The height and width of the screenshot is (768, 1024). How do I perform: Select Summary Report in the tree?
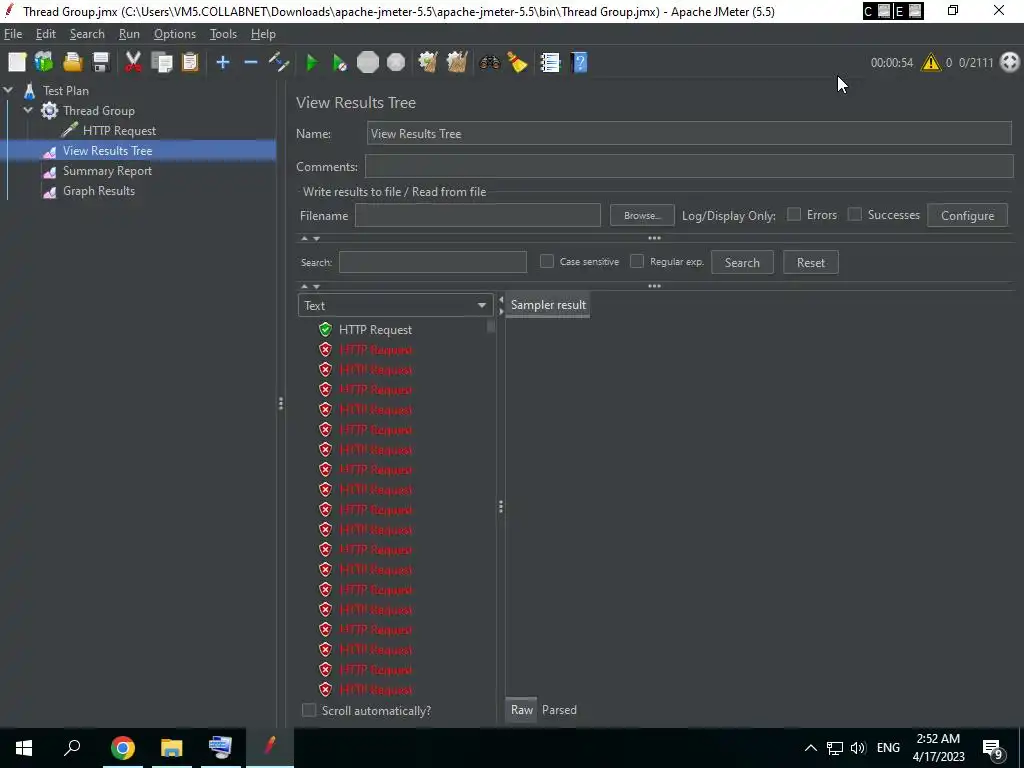point(107,171)
